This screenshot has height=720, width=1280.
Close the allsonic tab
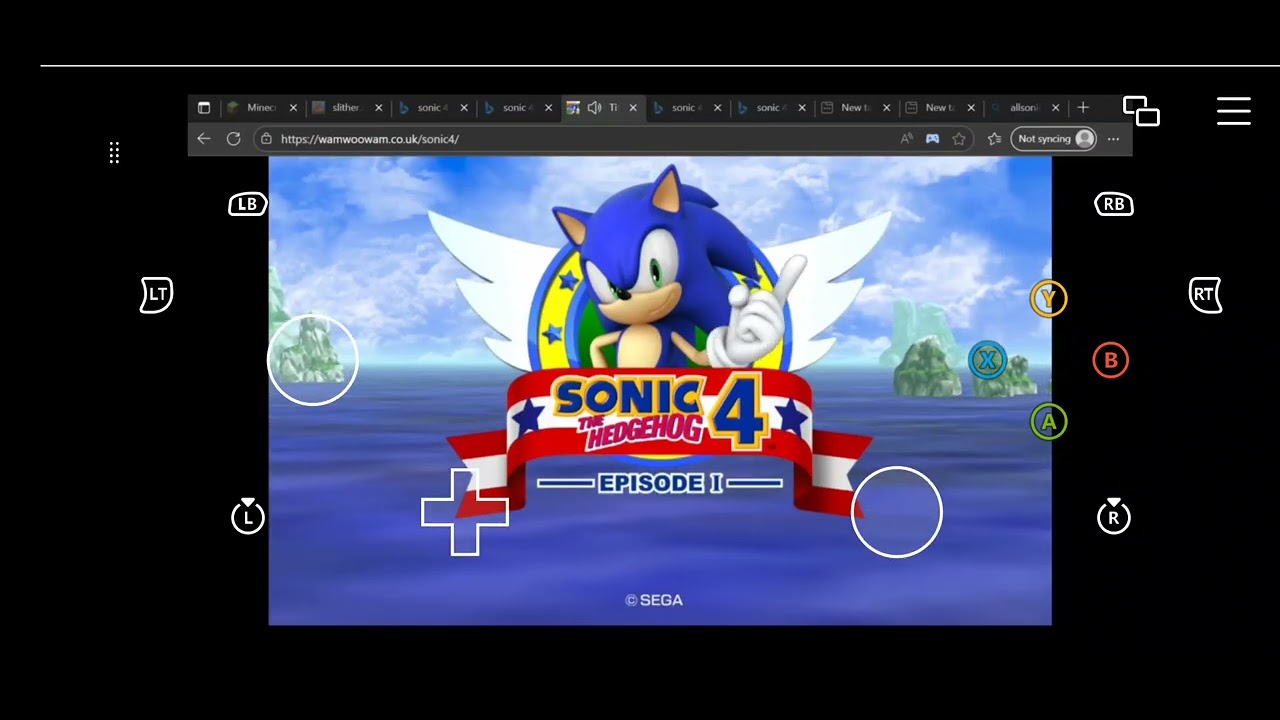point(1056,108)
